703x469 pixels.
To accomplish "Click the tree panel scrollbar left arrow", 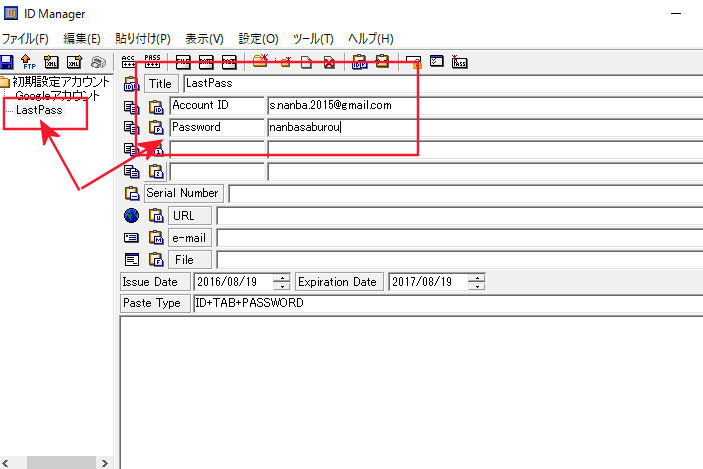I will click(x=5, y=463).
